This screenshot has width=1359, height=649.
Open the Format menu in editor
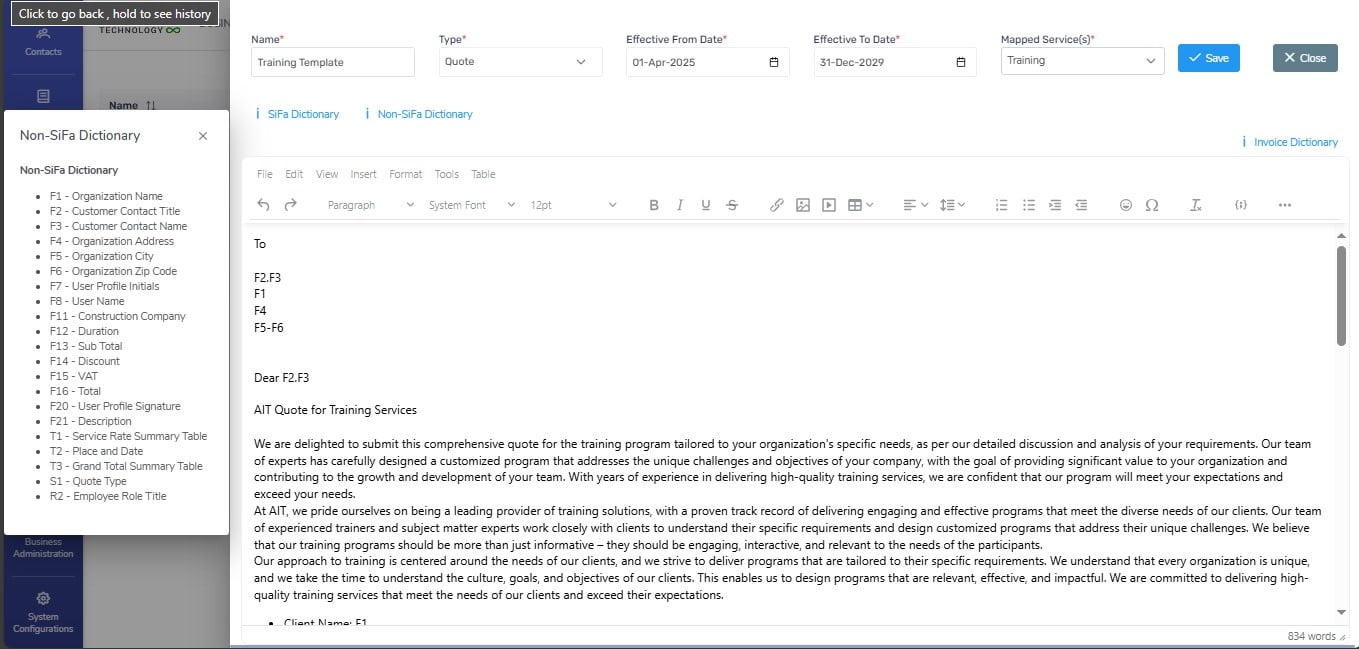406,174
